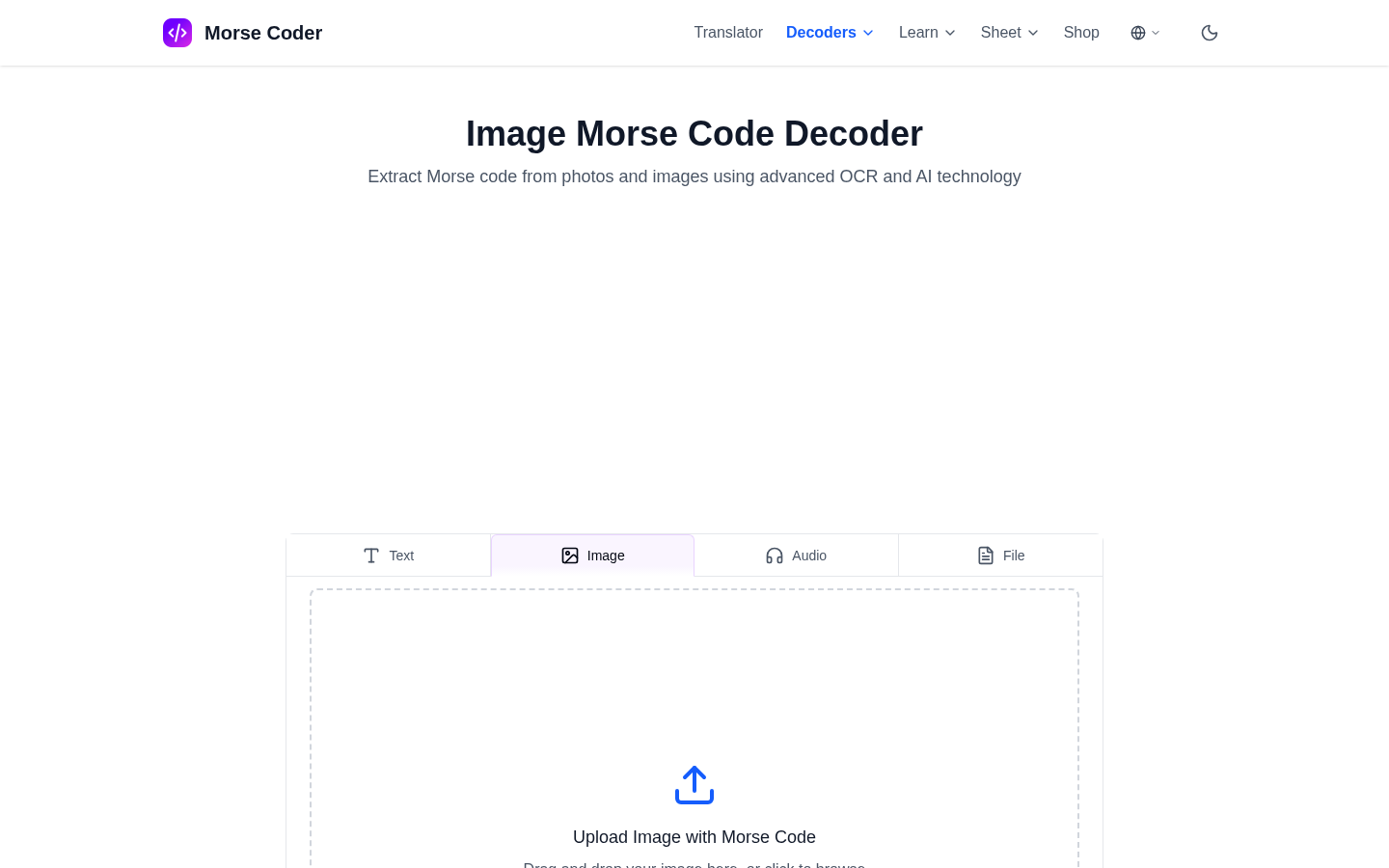
Task: Click Upload Image with Morse Code text
Action: click(x=694, y=837)
